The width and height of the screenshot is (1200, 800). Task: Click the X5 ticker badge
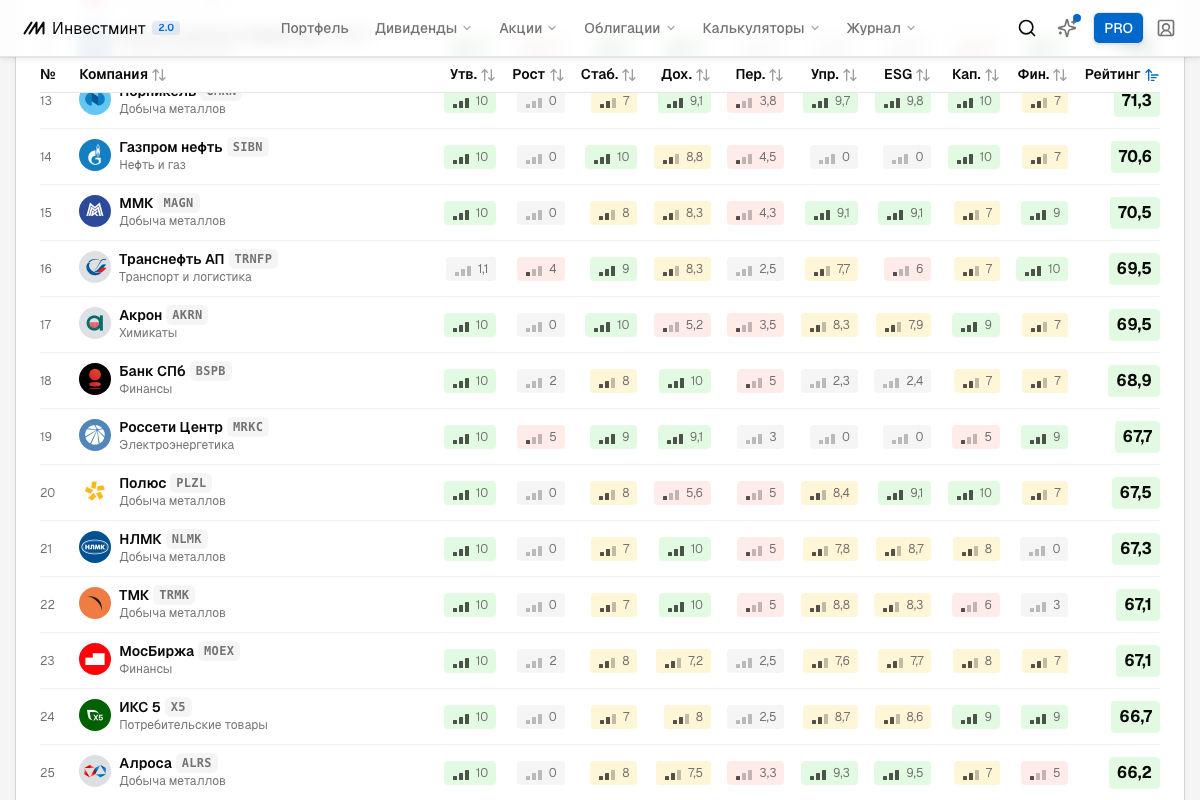[x=178, y=707]
